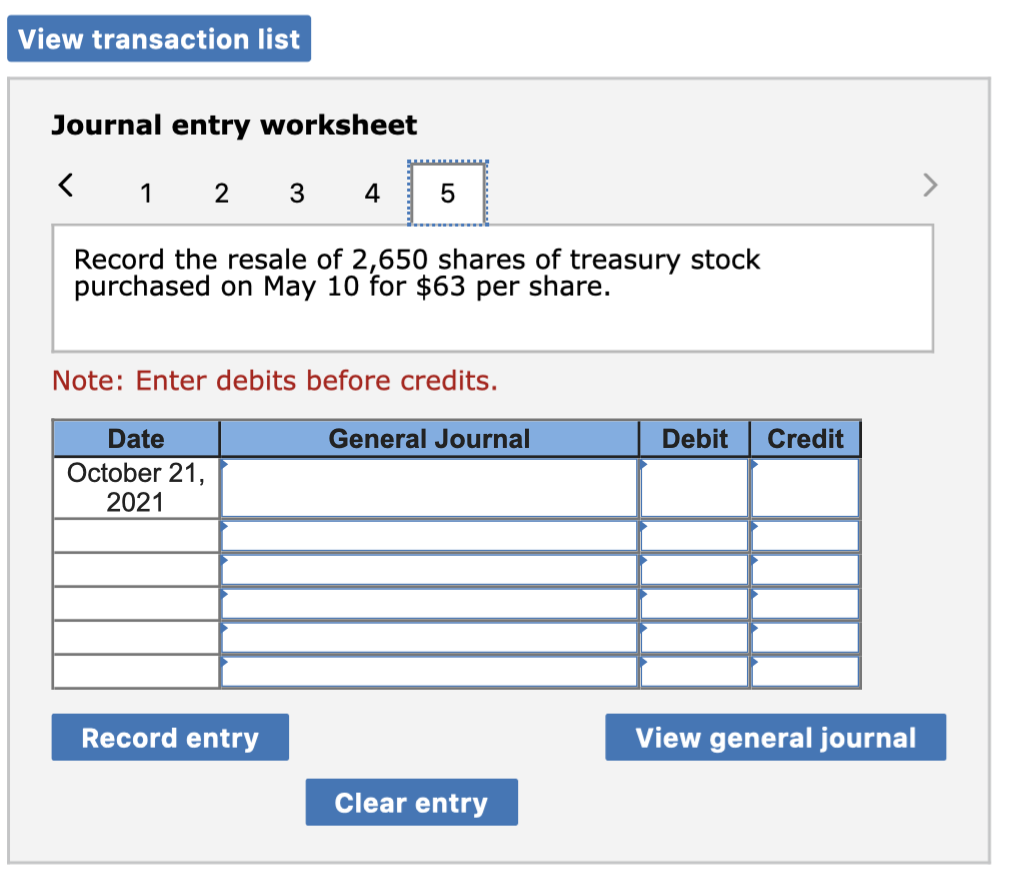This screenshot has width=1012, height=874.
Task: Click the left navigation chevron arrow
Action: coord(65,184)
